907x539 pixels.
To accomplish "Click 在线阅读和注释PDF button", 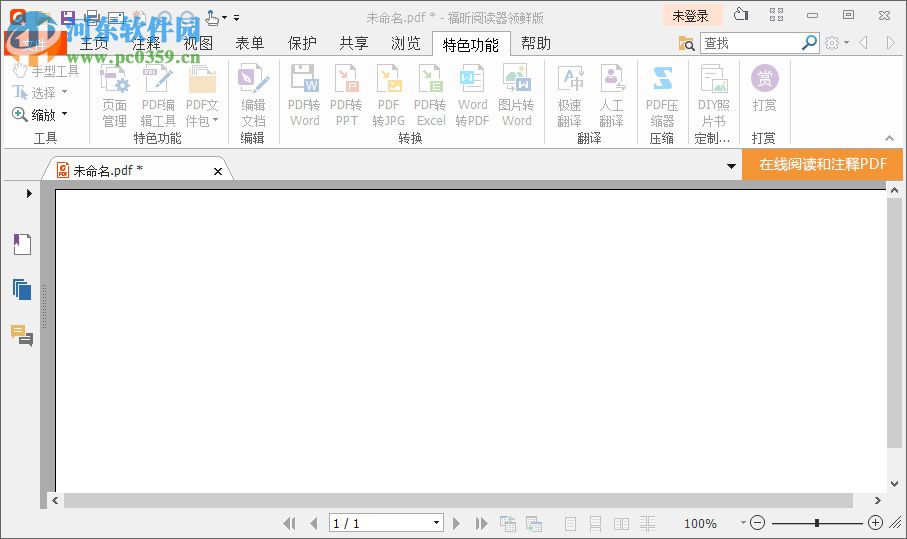I will [x=823, y=164].
